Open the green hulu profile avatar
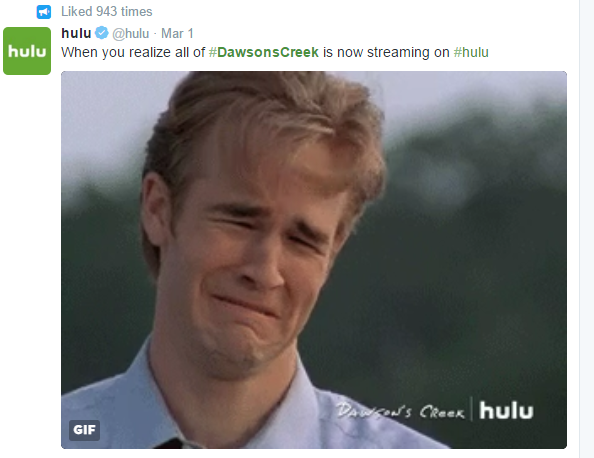Viewport: 594px width, 458px height. click(x=27, y=51)
